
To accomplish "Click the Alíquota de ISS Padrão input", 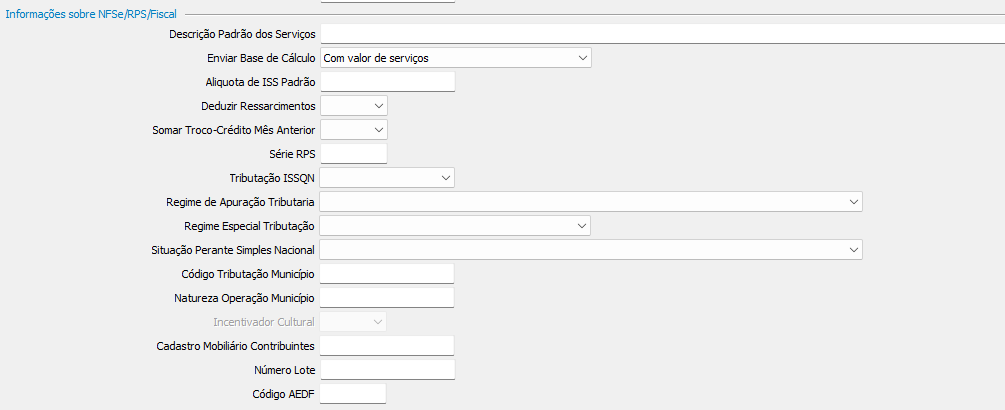I will 387,82.
